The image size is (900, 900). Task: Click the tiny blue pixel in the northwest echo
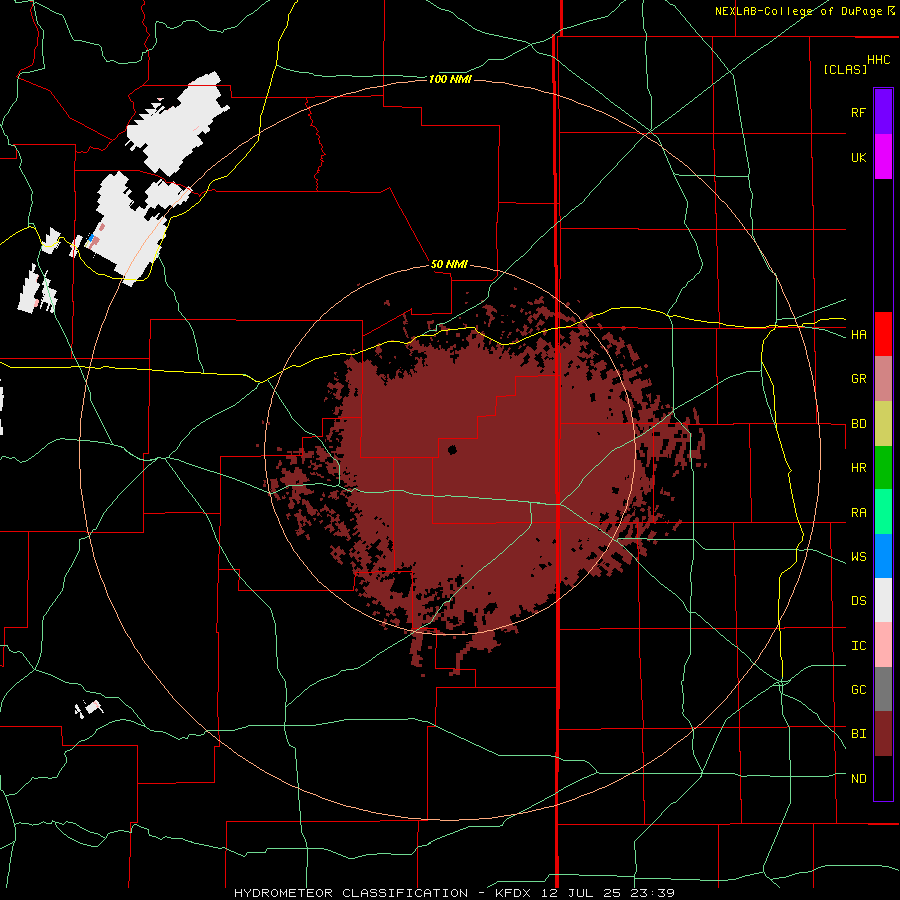[x=91, y=238]
